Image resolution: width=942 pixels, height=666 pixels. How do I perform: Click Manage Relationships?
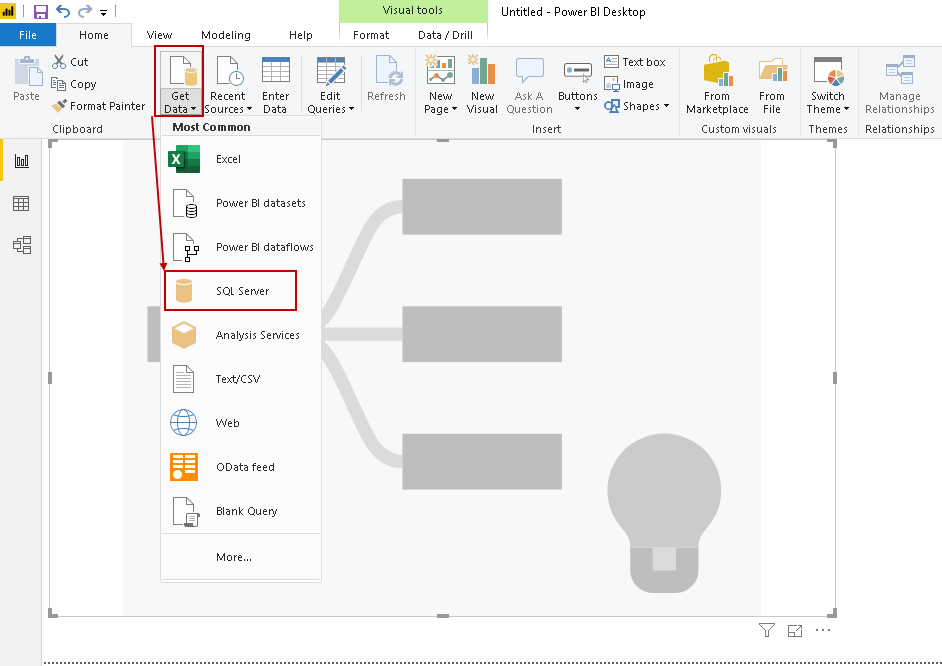pos(899,83)
